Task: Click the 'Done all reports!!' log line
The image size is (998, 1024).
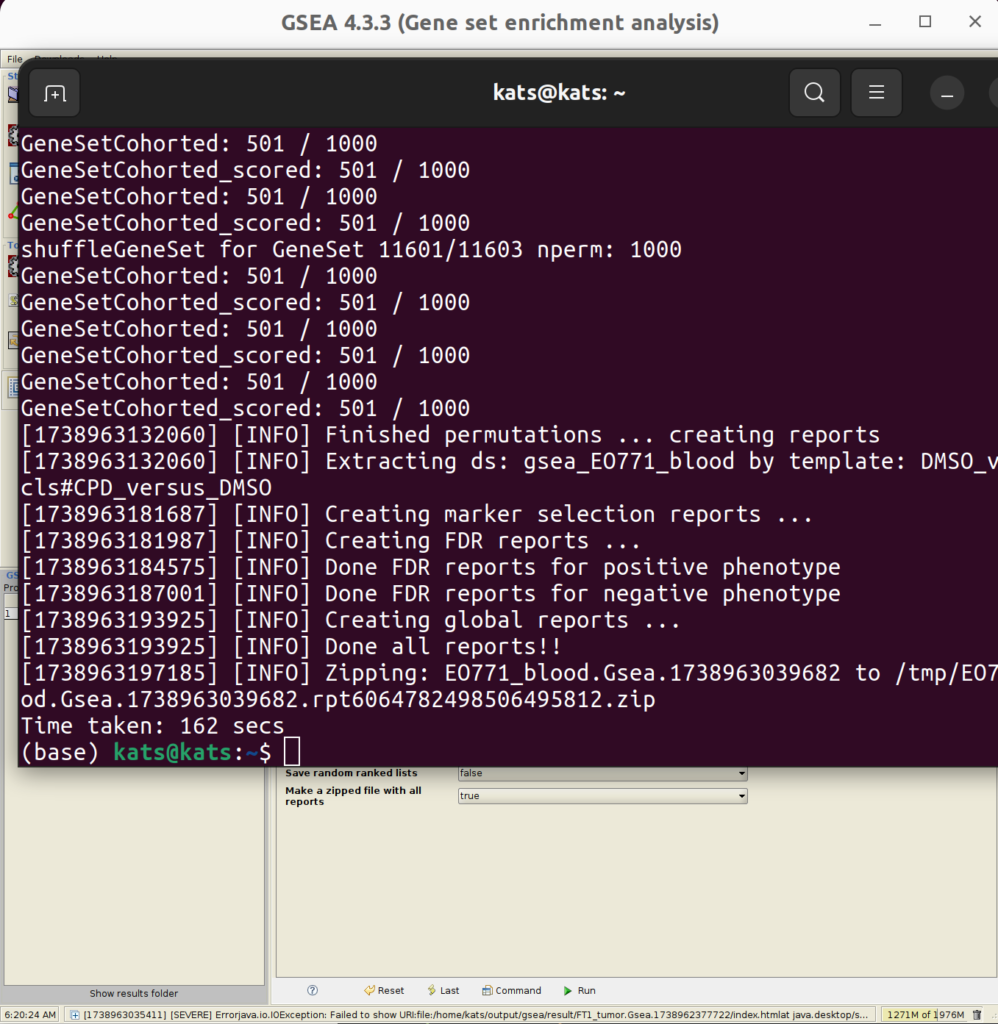Action: (291, 647)
